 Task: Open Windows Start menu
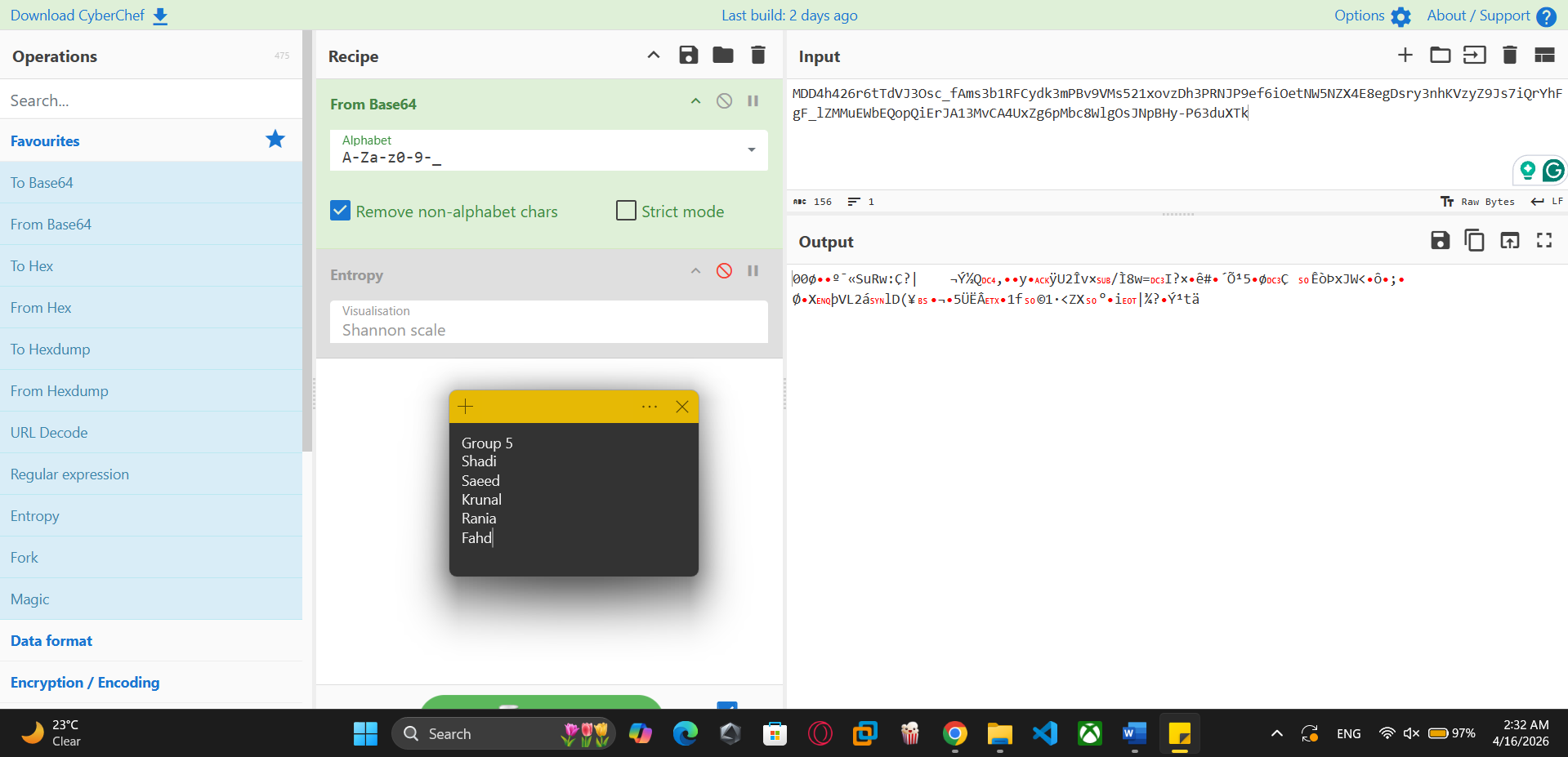(365, 734)
